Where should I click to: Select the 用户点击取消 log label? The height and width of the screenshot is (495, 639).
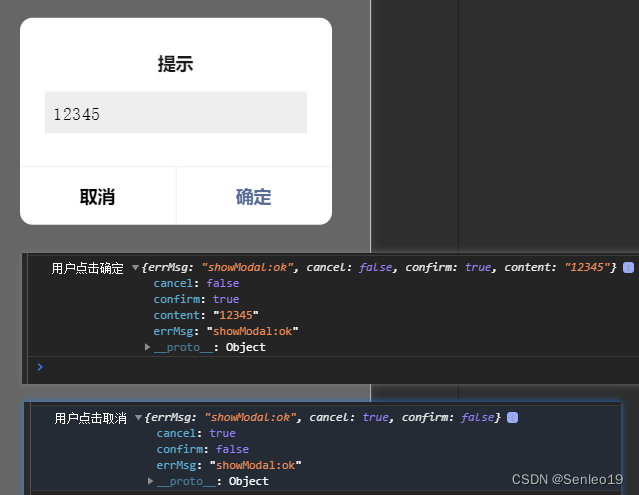[90, 418]
